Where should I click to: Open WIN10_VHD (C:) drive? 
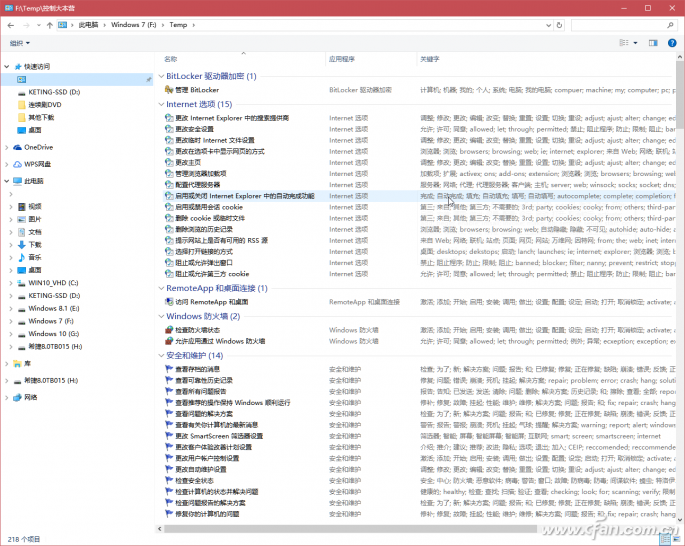click(48, 283)
